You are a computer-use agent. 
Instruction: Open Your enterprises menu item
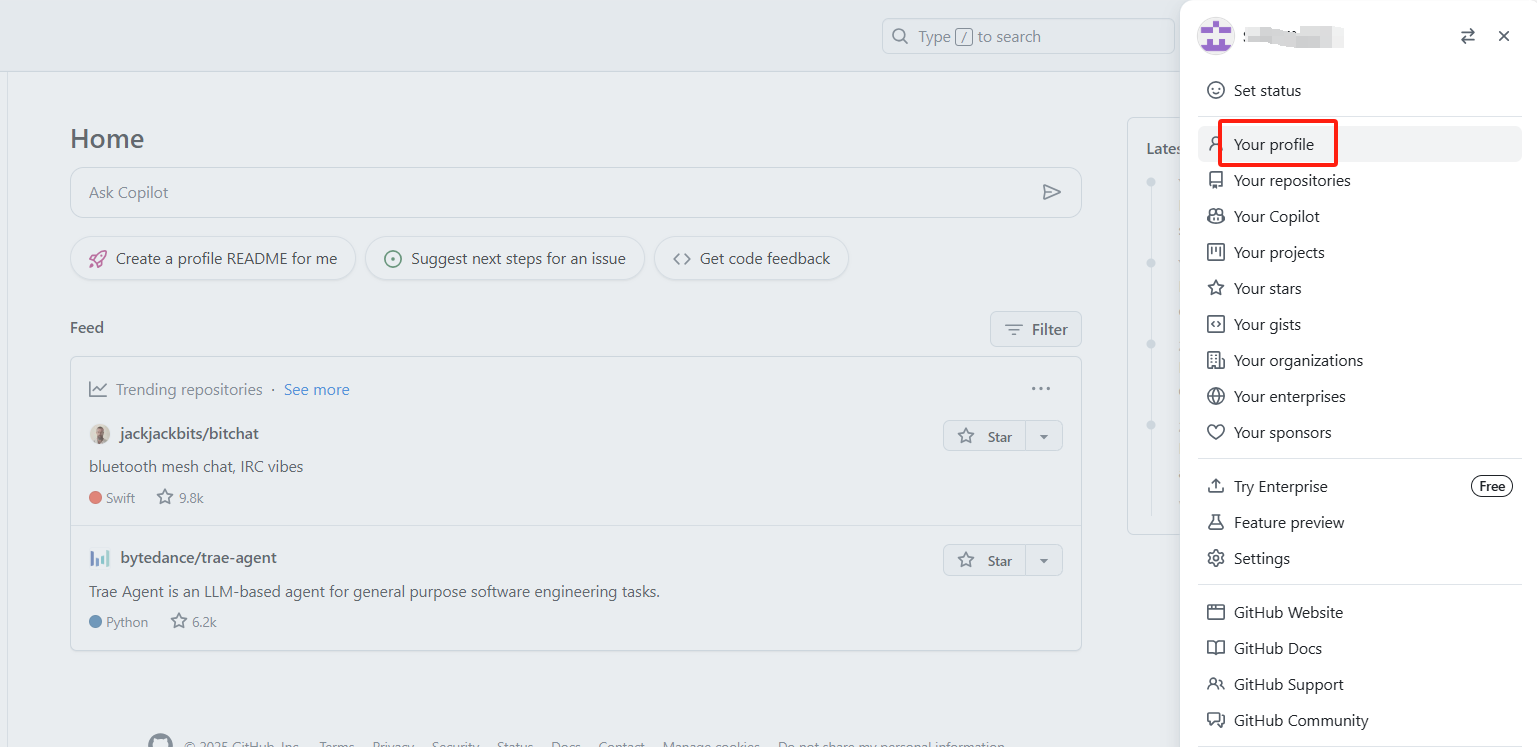coord(1360,396)
